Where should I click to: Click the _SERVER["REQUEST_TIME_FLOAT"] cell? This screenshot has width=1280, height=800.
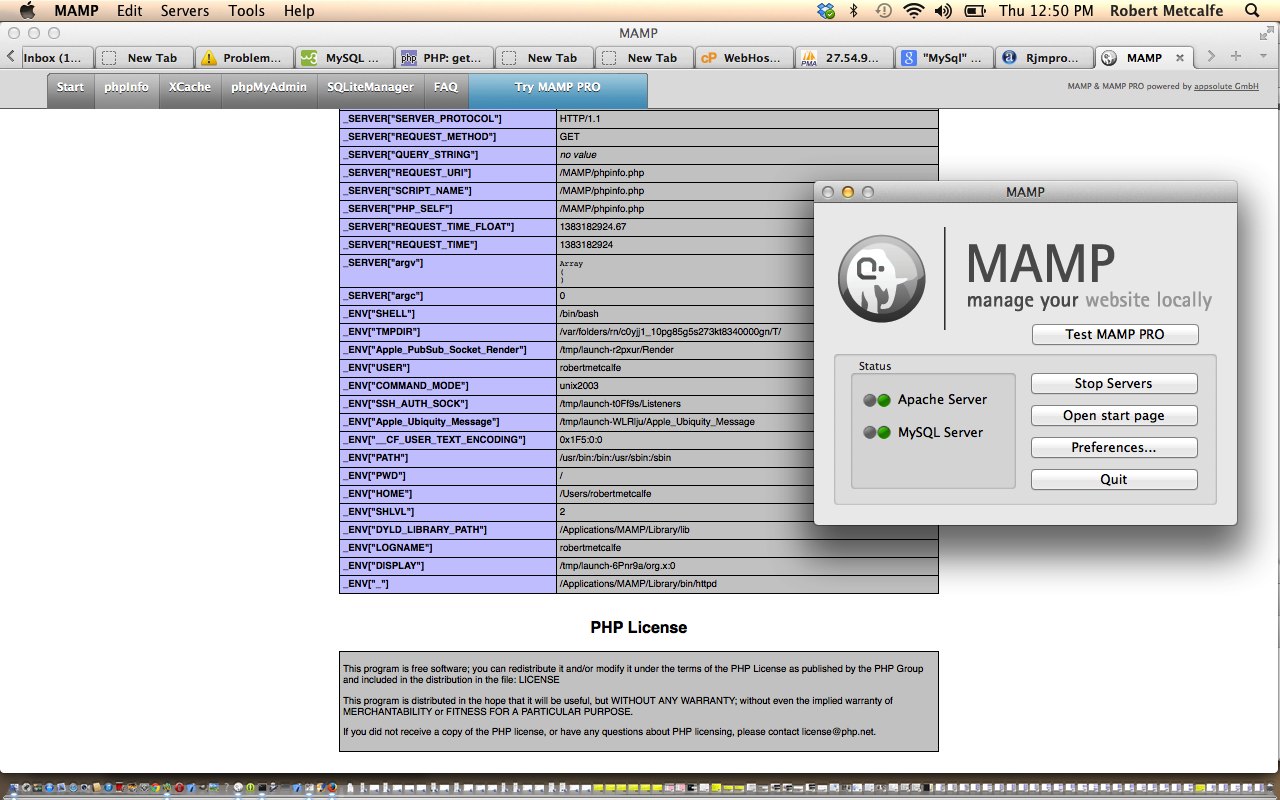pos(448,227)
